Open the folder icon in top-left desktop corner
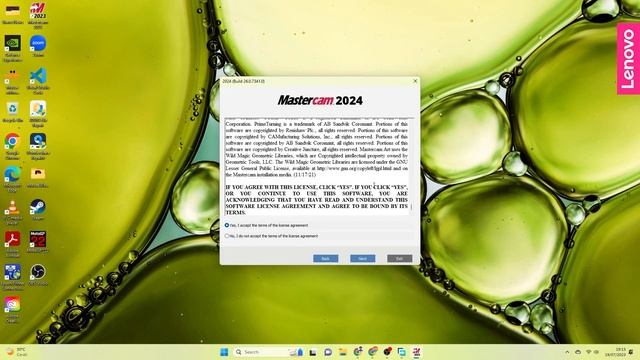Viewport: 640px width, 360px height. [x=13, y=13]
